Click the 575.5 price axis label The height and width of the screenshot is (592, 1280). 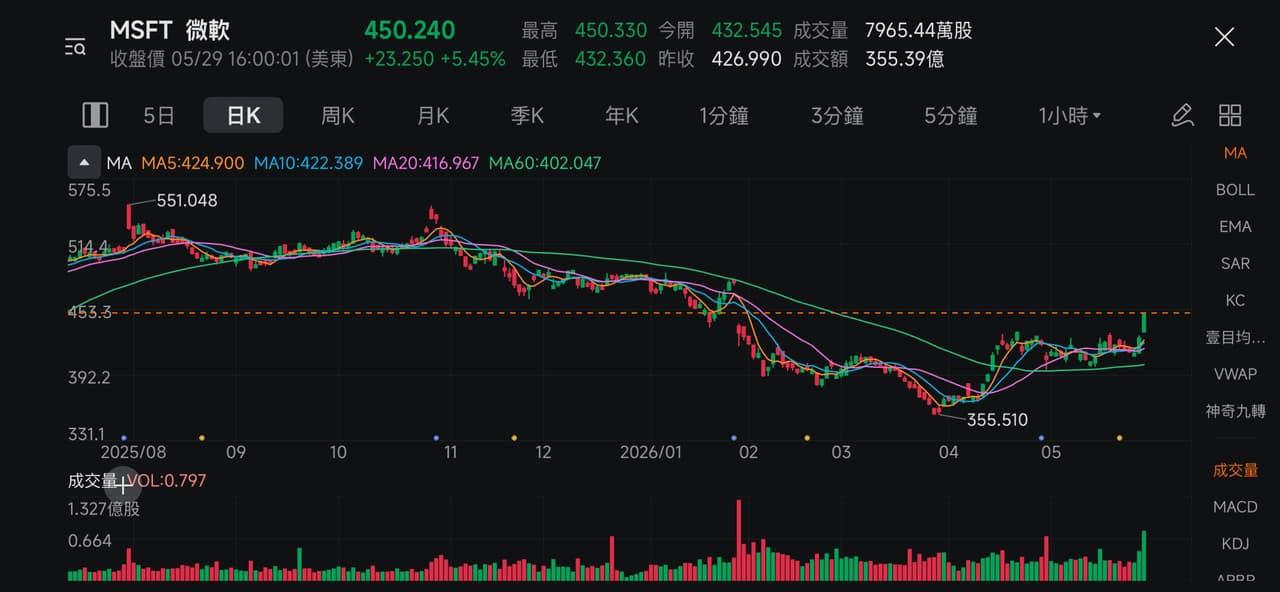[x=89, y=190]
